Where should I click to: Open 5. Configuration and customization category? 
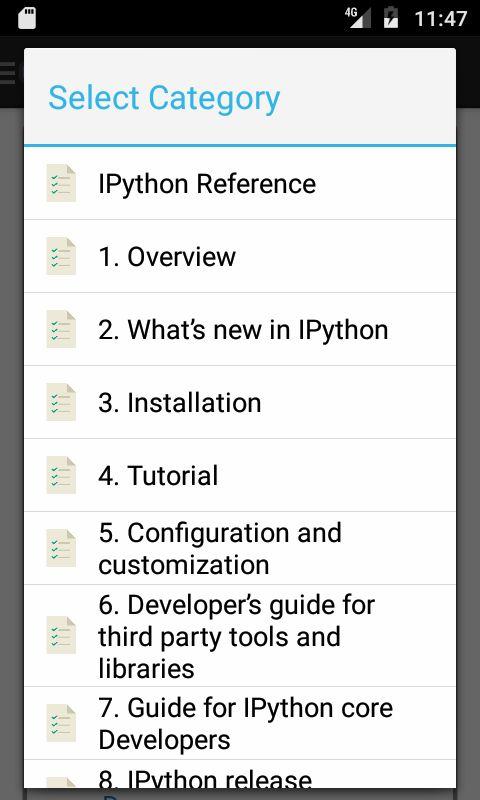240,548
